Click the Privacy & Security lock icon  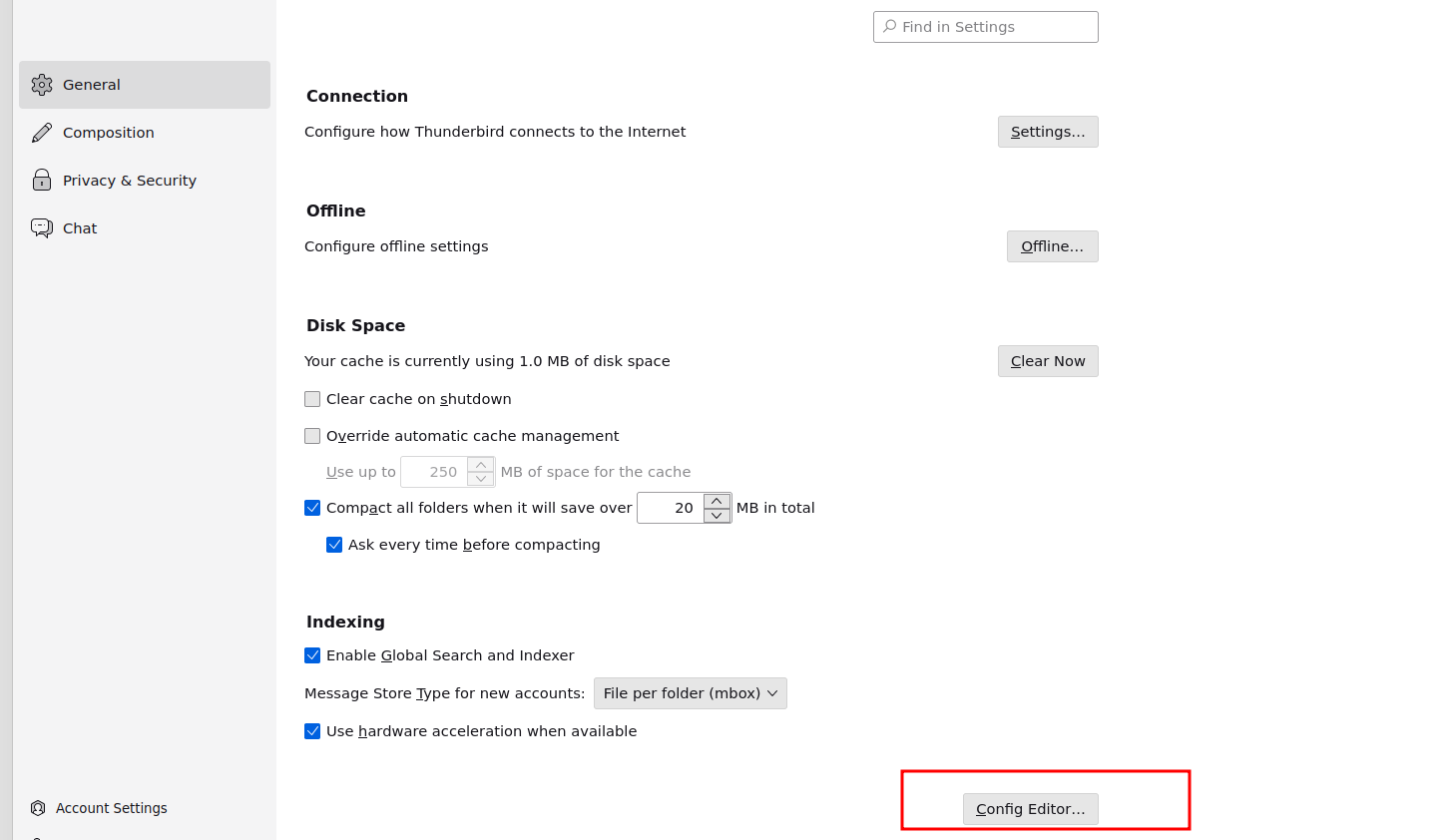click(42, 181)
